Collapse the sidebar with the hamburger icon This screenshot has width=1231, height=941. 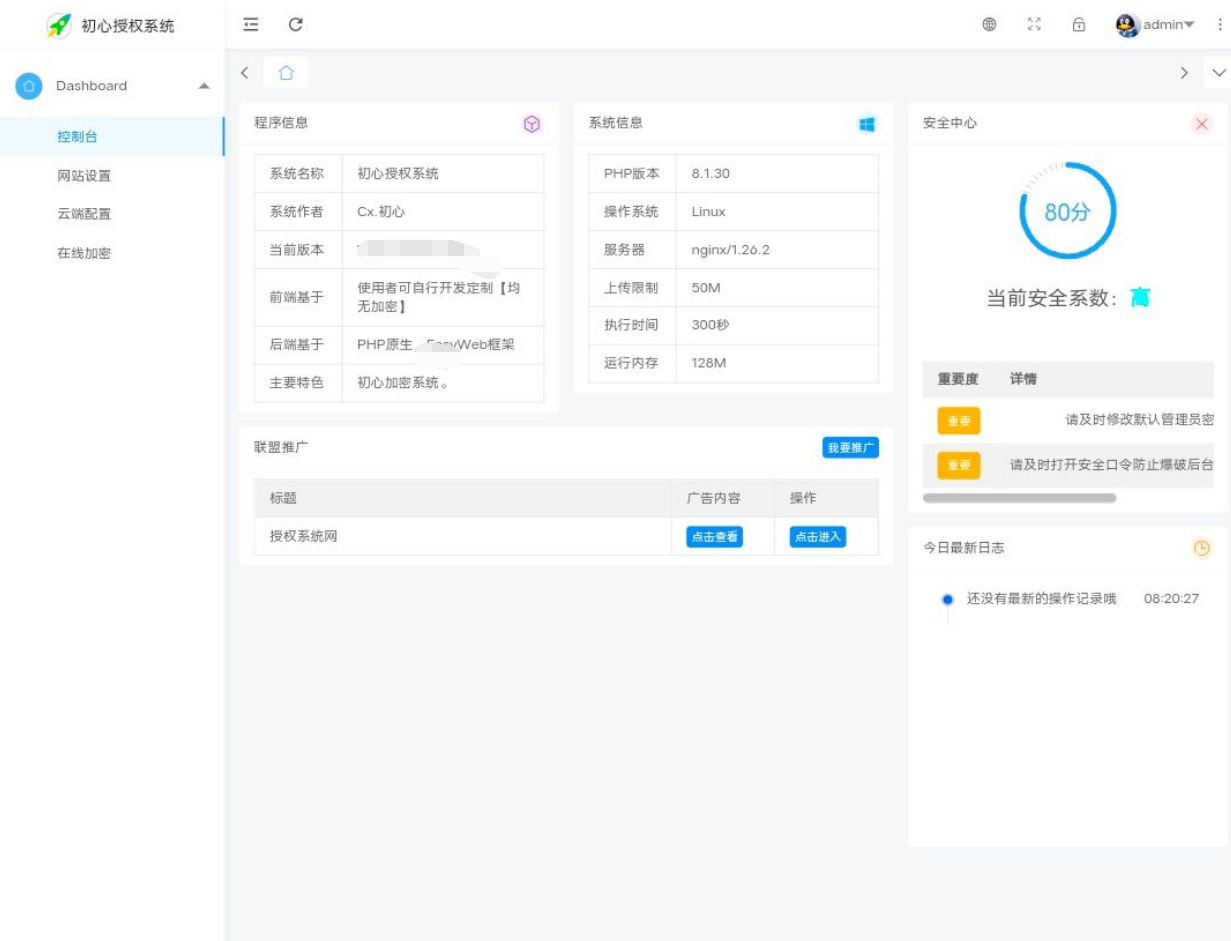[x=249, y=24]
